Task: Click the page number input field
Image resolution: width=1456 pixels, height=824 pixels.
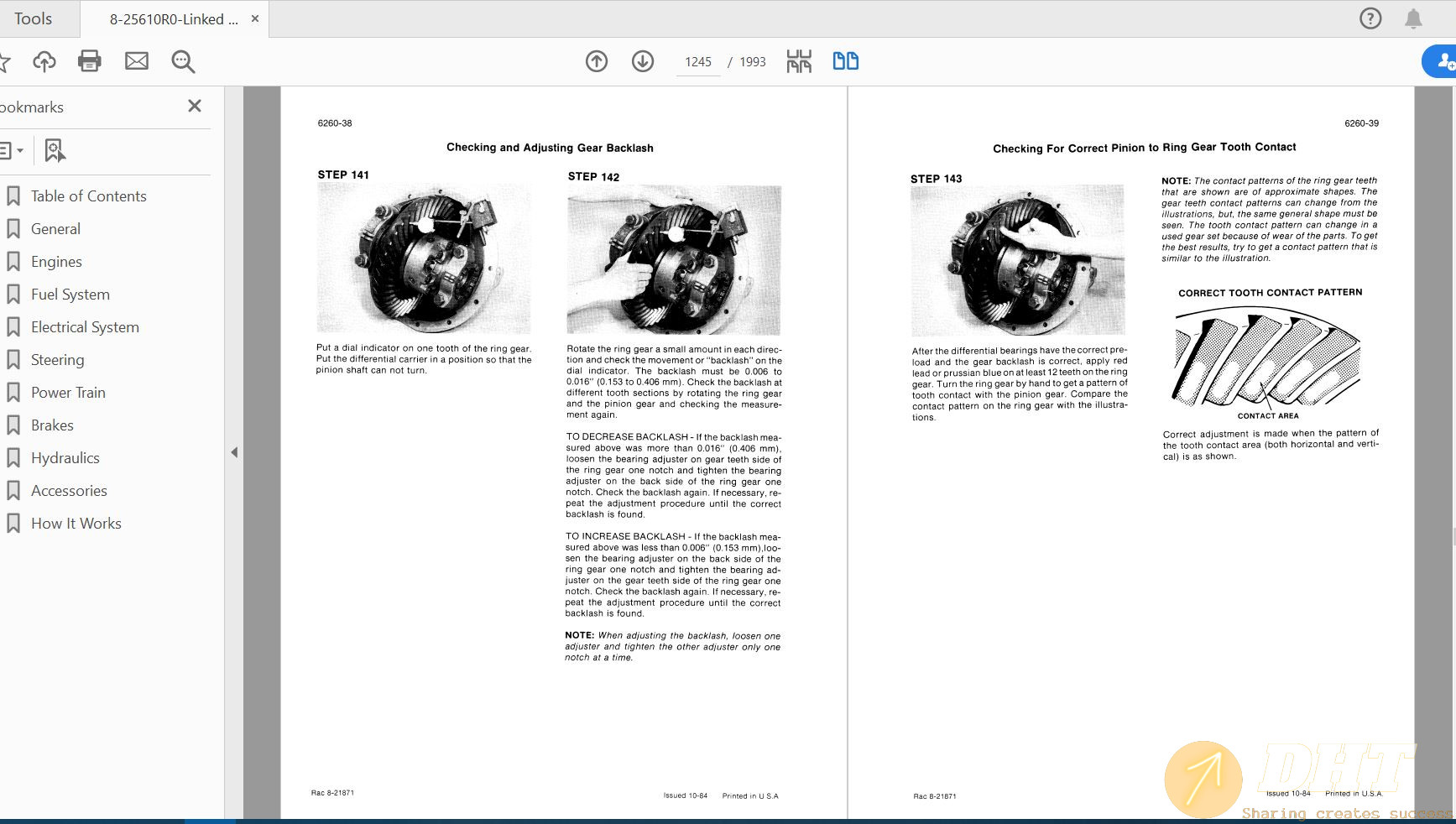Action: (697, 62)
